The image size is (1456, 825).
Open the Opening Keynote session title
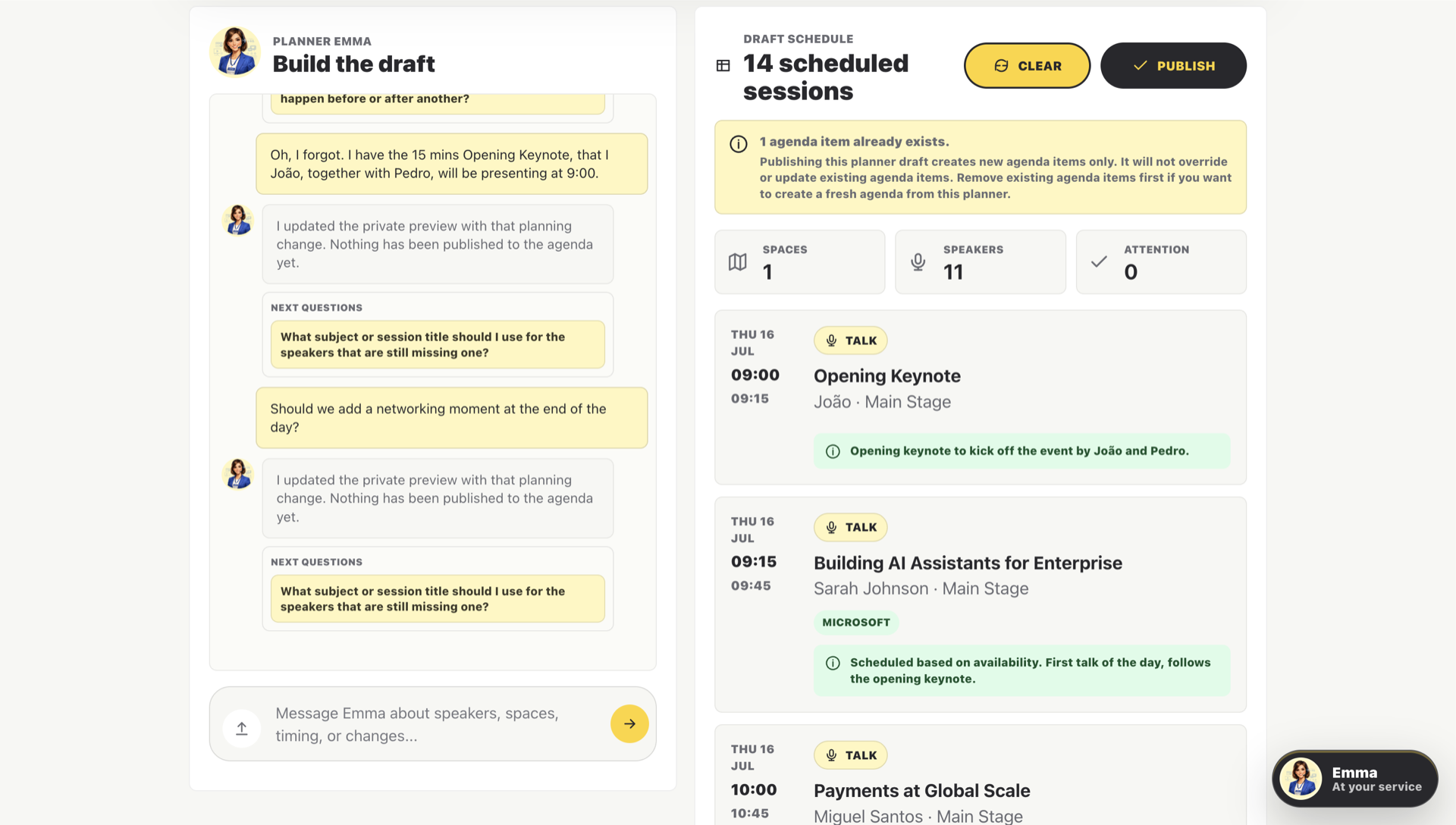(x=887, y=376)
